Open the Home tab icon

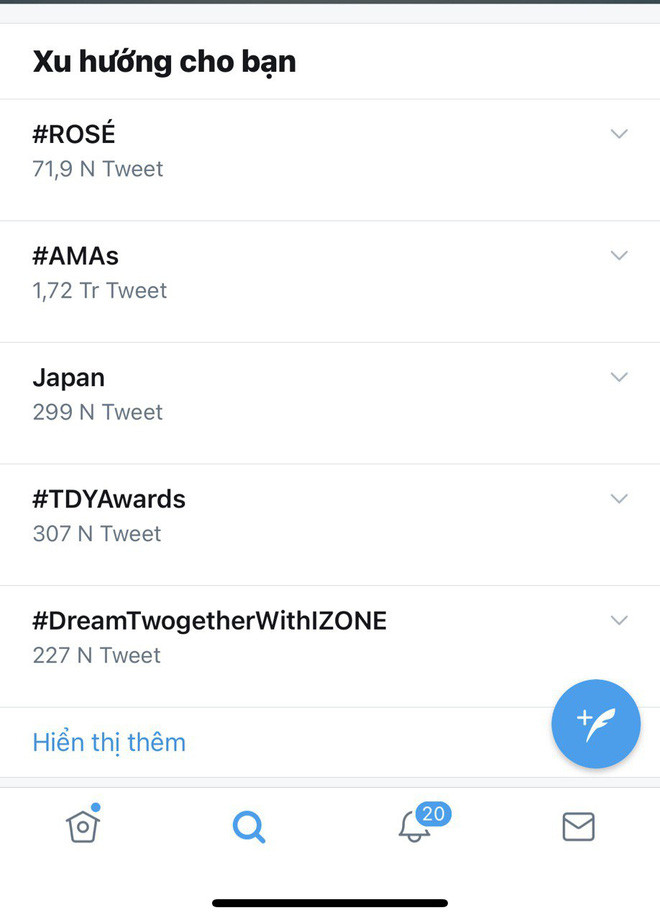pyautogui.click(x=83, y=827)
